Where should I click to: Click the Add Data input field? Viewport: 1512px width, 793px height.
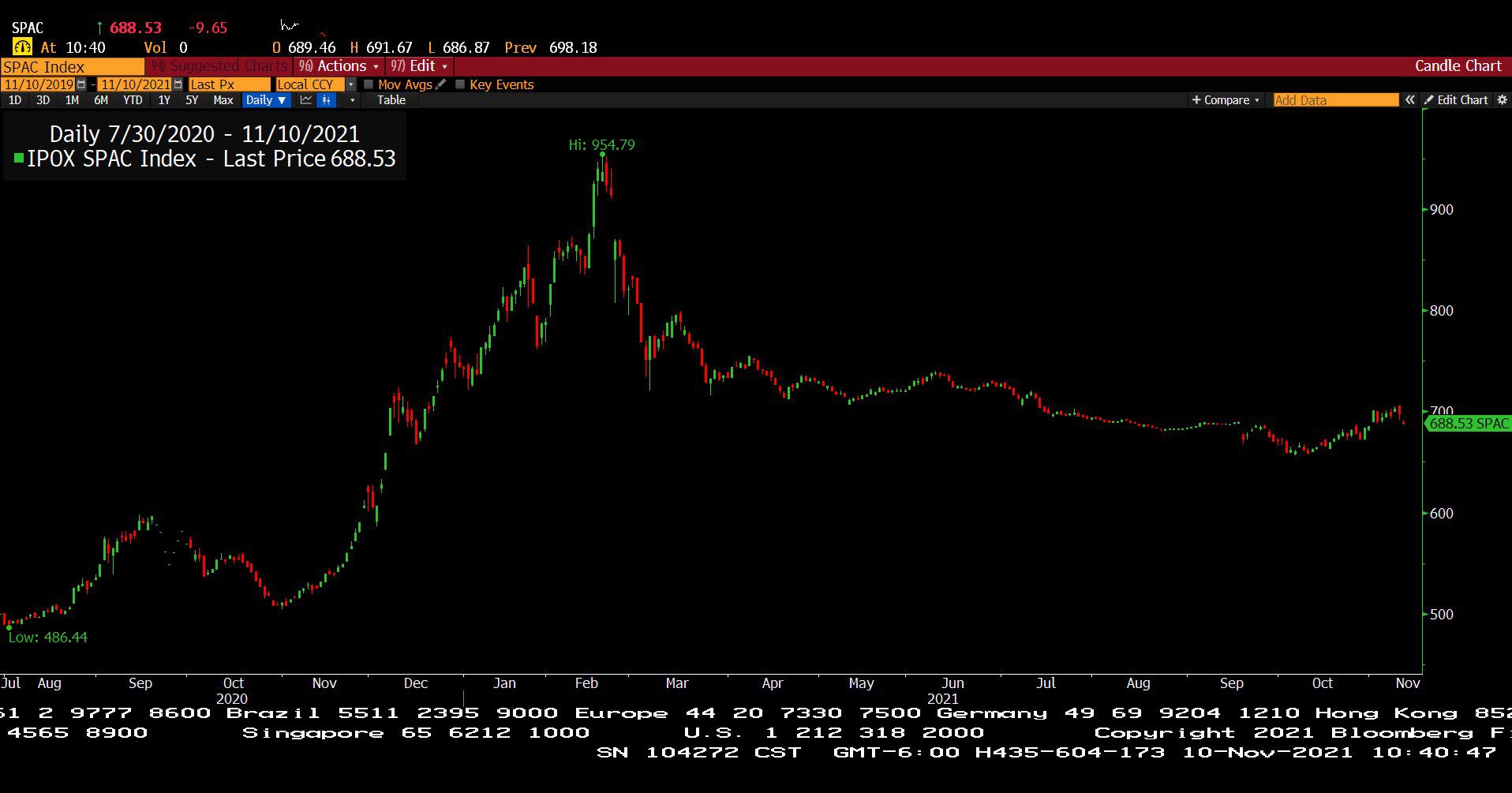[x=1336, y=100]
